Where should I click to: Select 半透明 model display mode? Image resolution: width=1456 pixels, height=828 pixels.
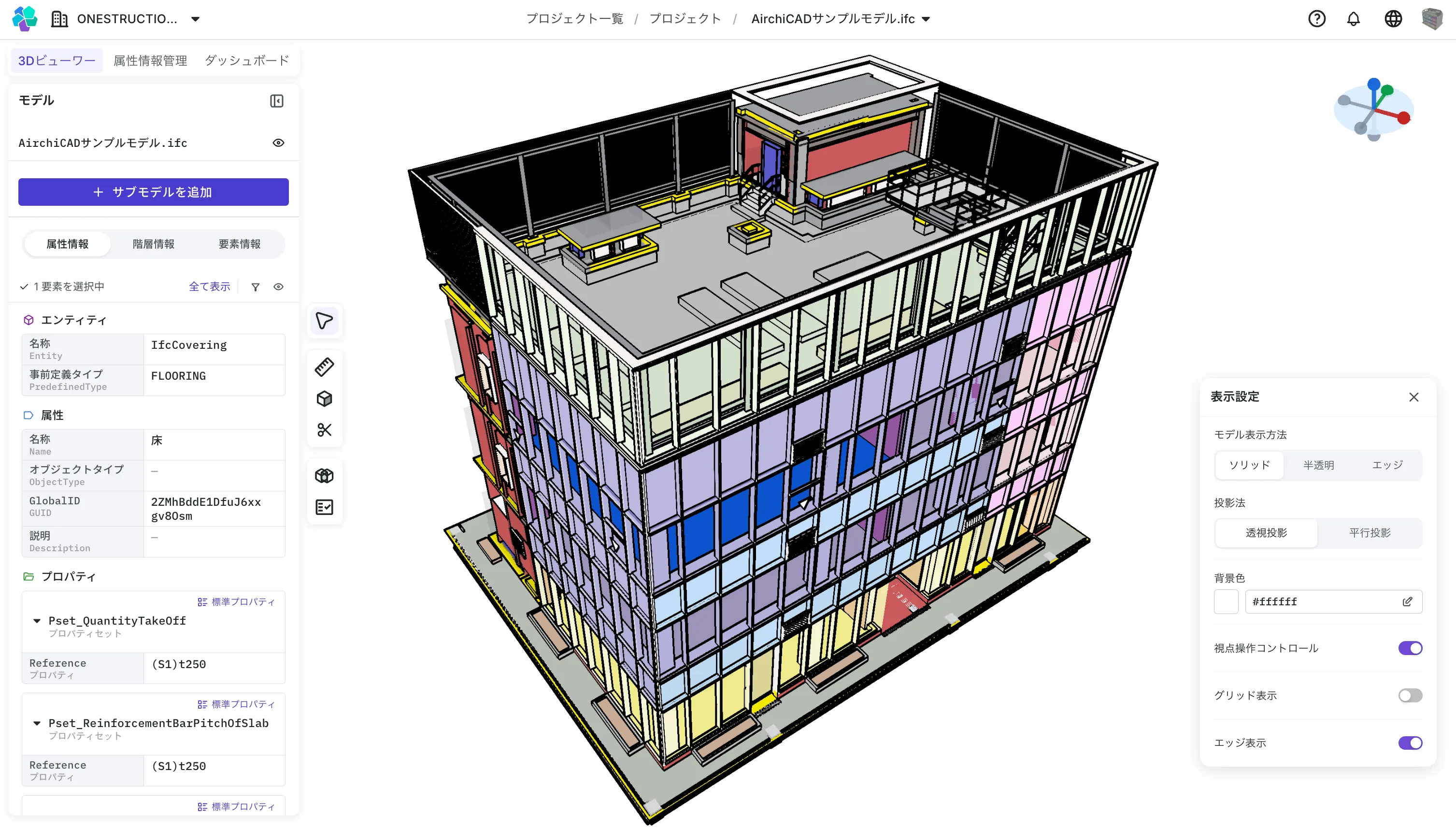pos(1318,465)
